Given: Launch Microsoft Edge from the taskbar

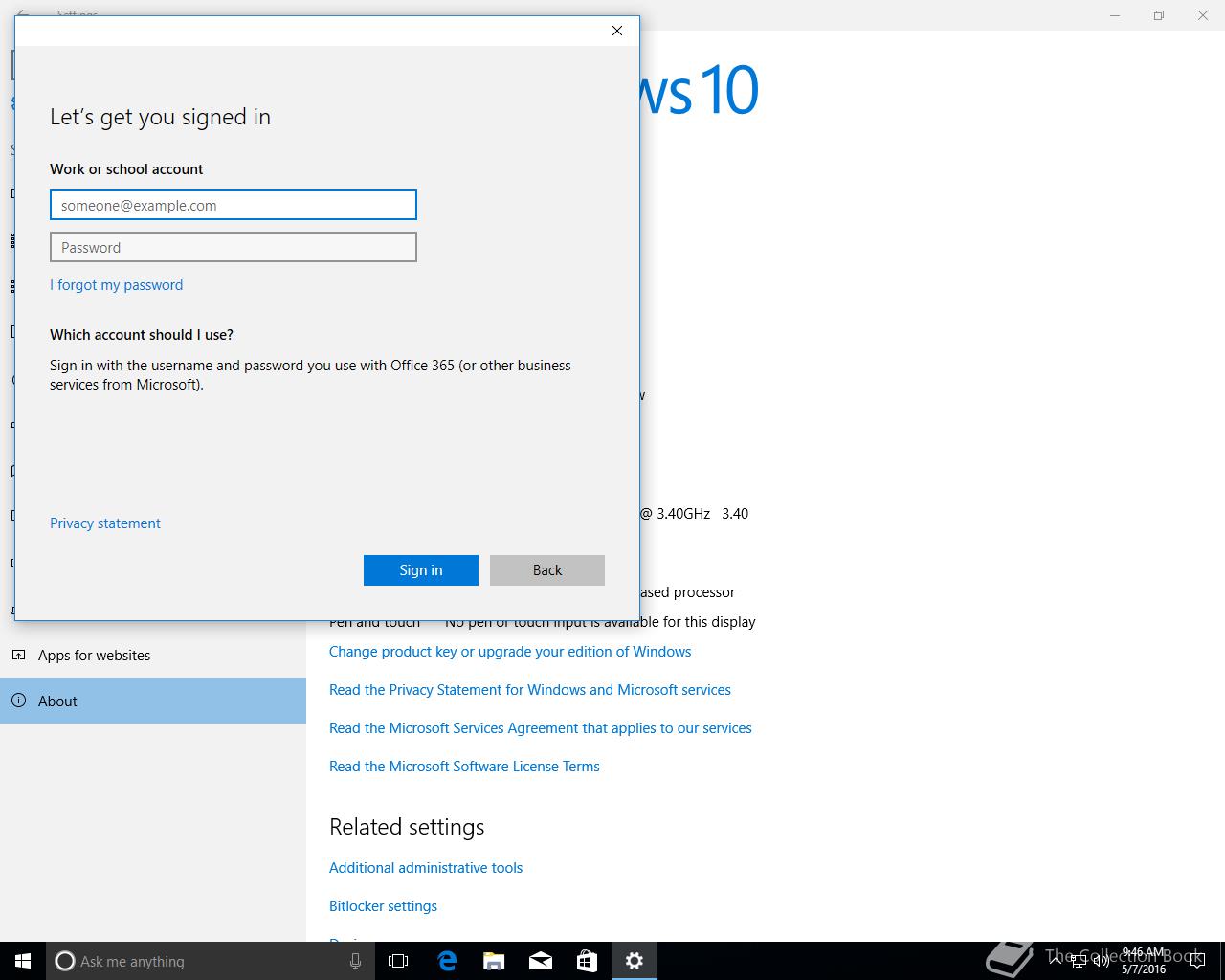Looking at the screenshot, I should pos(447,961).
